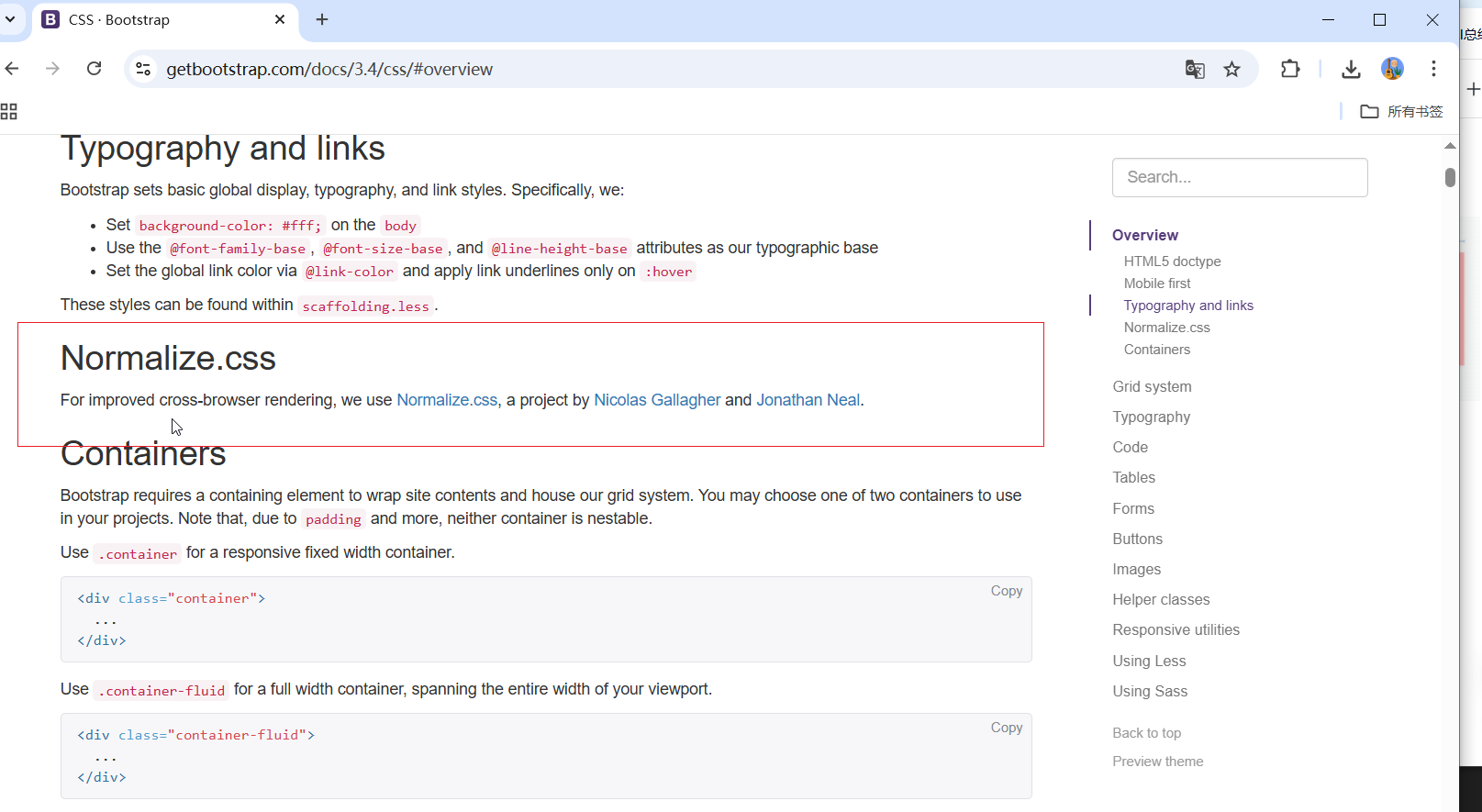Screen dimensions: 1482x812
Task: Open the tab search dropdown arrow
Action: point(10,19)
